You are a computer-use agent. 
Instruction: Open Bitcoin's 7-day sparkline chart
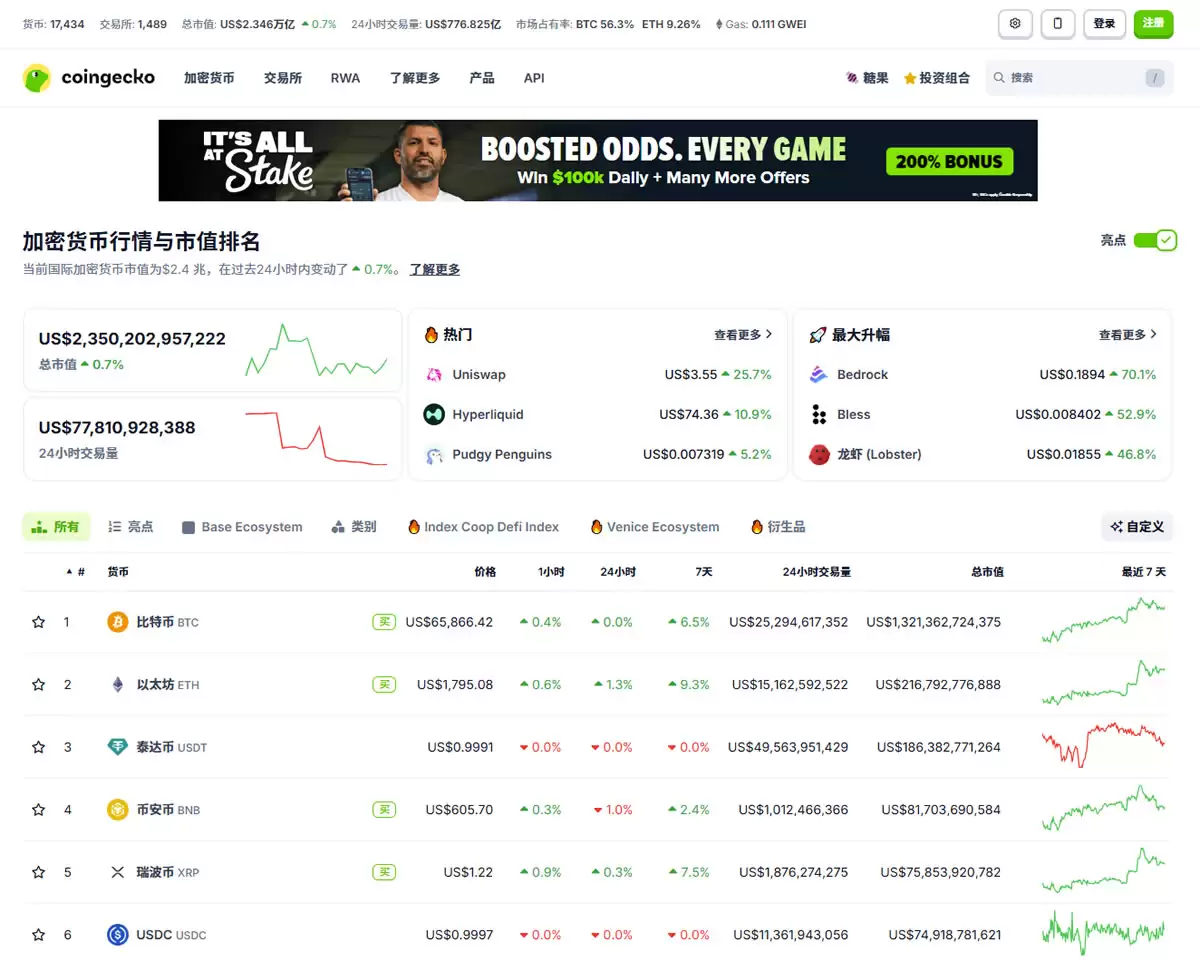pyautogui.click(x=1103, y=622)
